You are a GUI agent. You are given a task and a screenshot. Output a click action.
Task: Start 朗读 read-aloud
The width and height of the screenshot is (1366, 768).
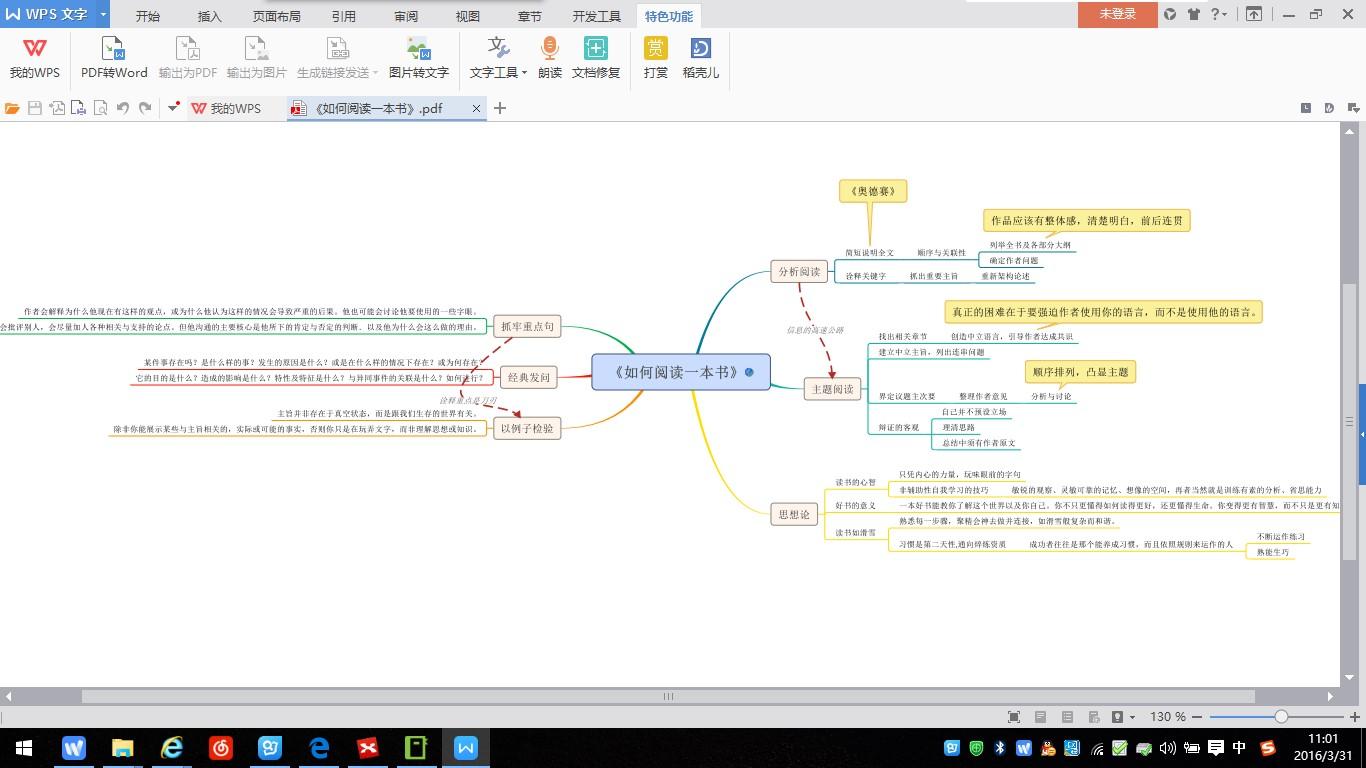coord(550,58)
